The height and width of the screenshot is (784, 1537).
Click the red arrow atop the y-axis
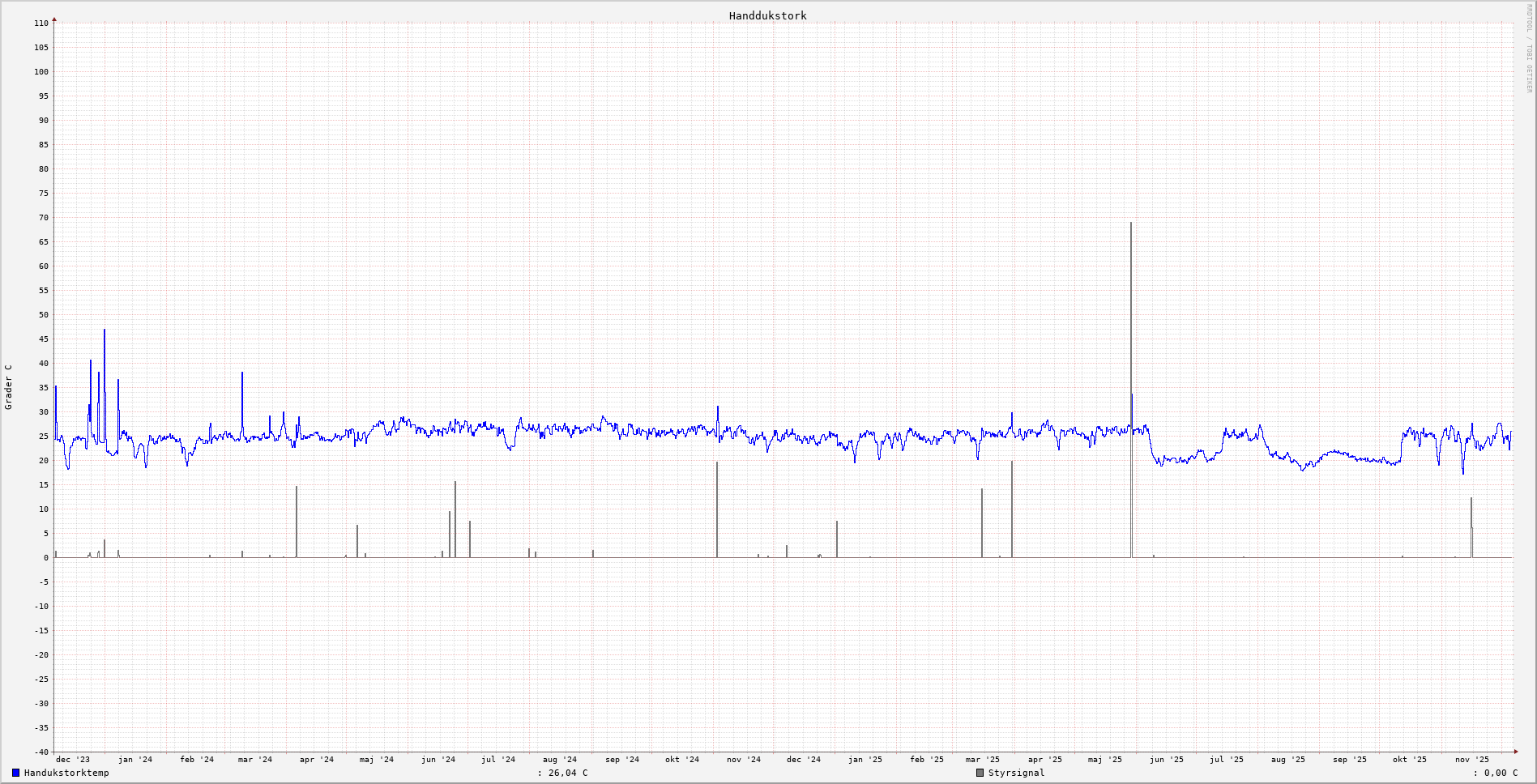click(x=54, y=19)
